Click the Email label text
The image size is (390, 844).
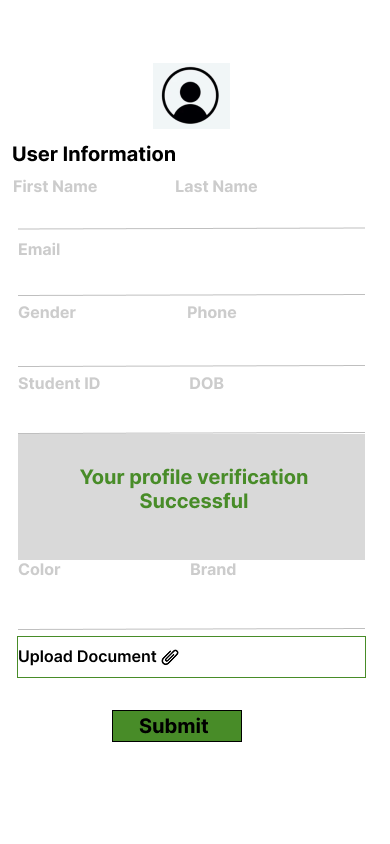[x=39, y=249]
